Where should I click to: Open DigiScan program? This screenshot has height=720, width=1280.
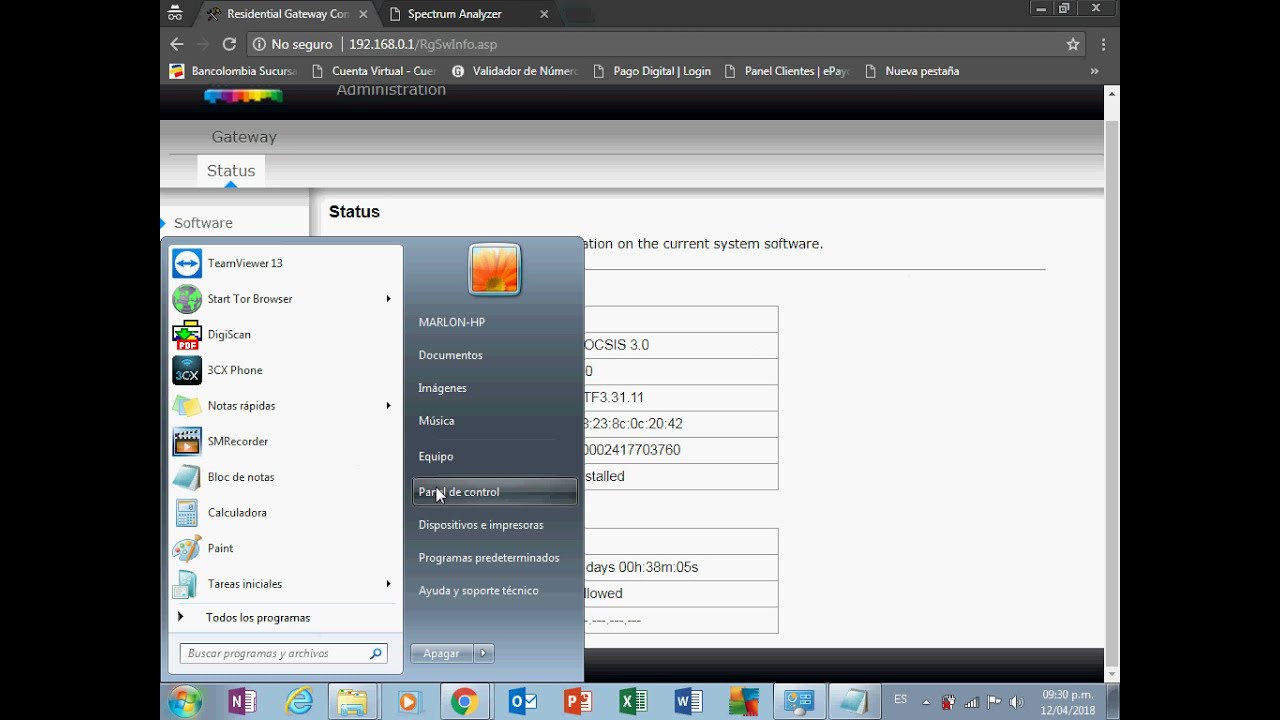click(x=286, y=335)
